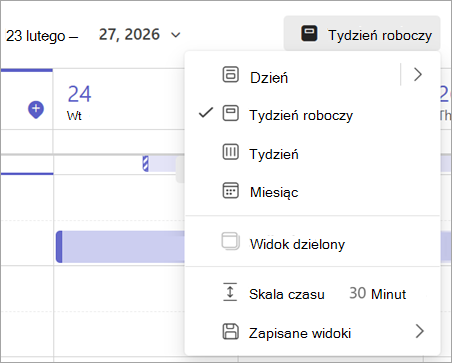Click the Miesiąc calendar grid icon

(230, 191)
